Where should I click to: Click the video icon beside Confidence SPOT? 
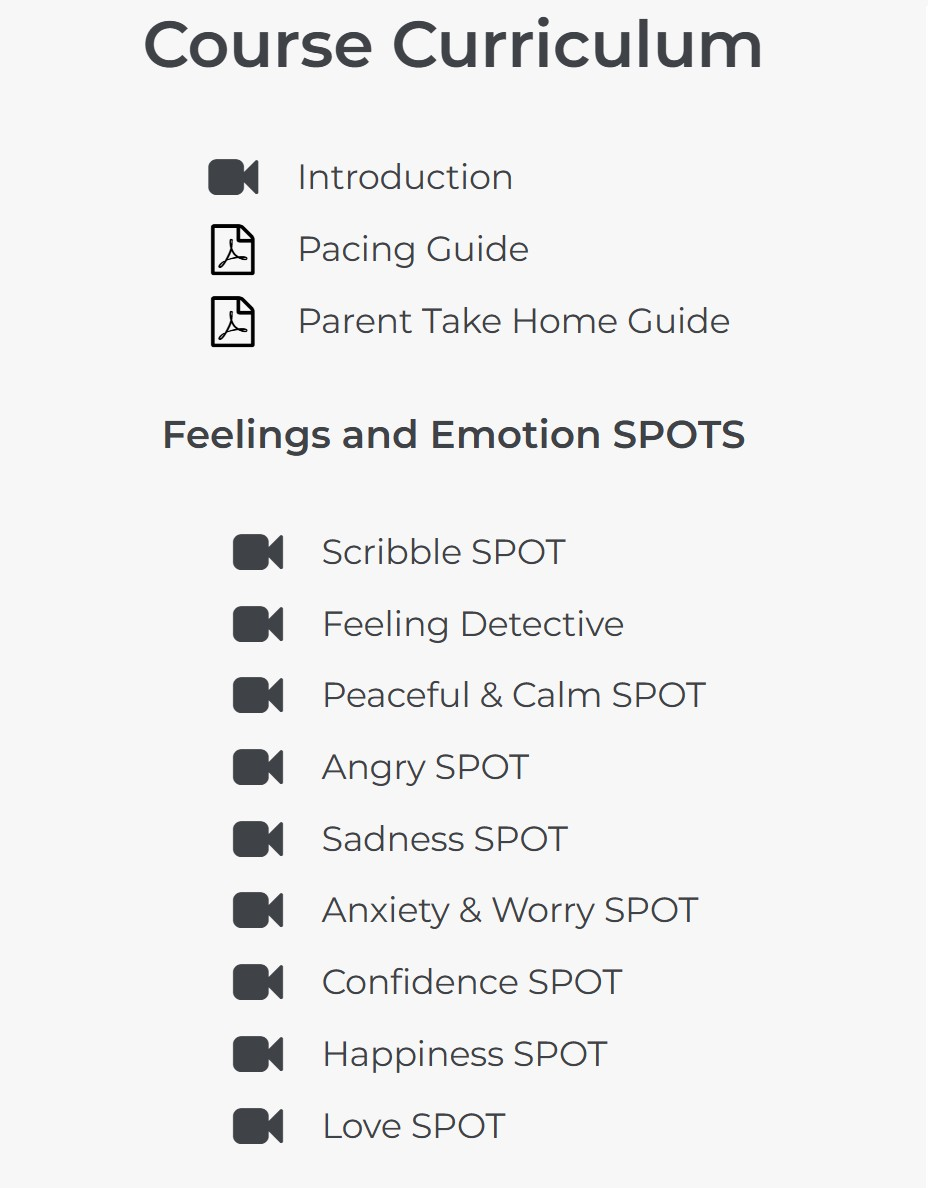[258, 983]
